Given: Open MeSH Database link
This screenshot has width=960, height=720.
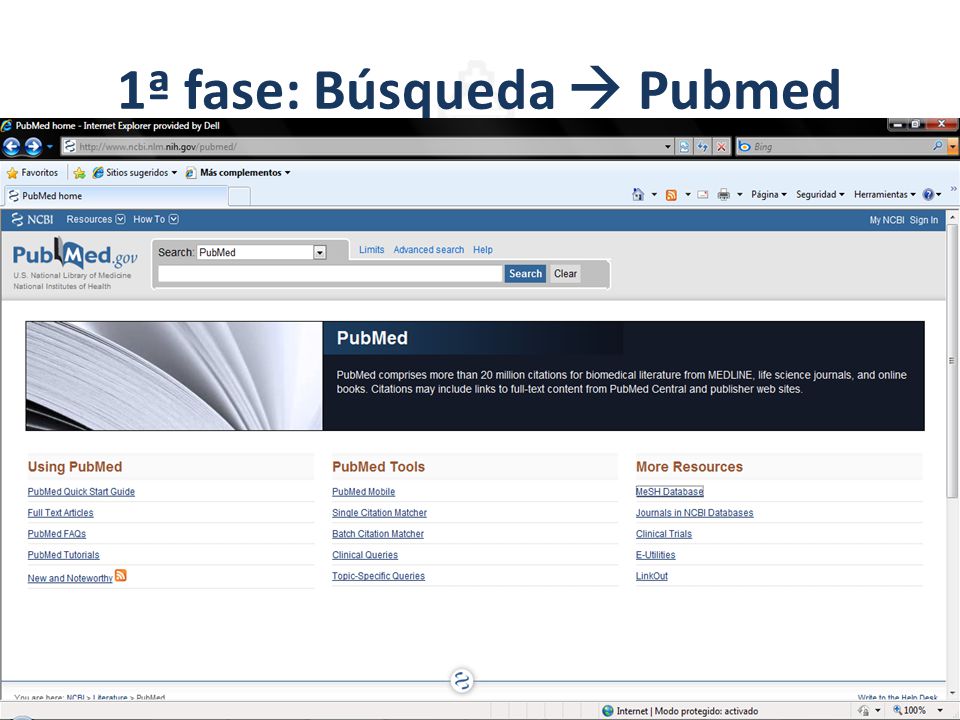Looking at the screenshot, I should click(670, 492).
